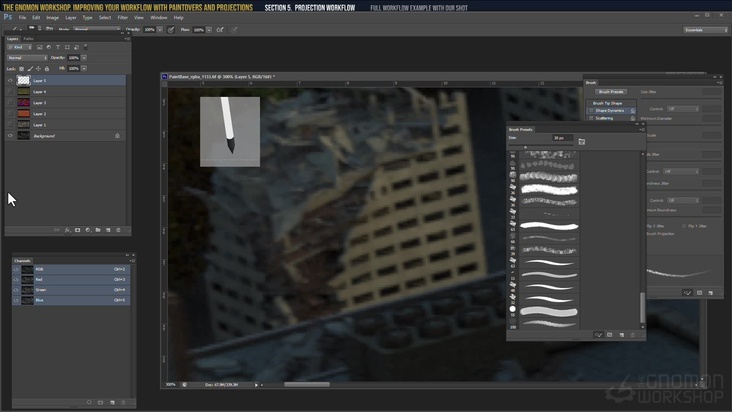Create a new layer group

98,230
